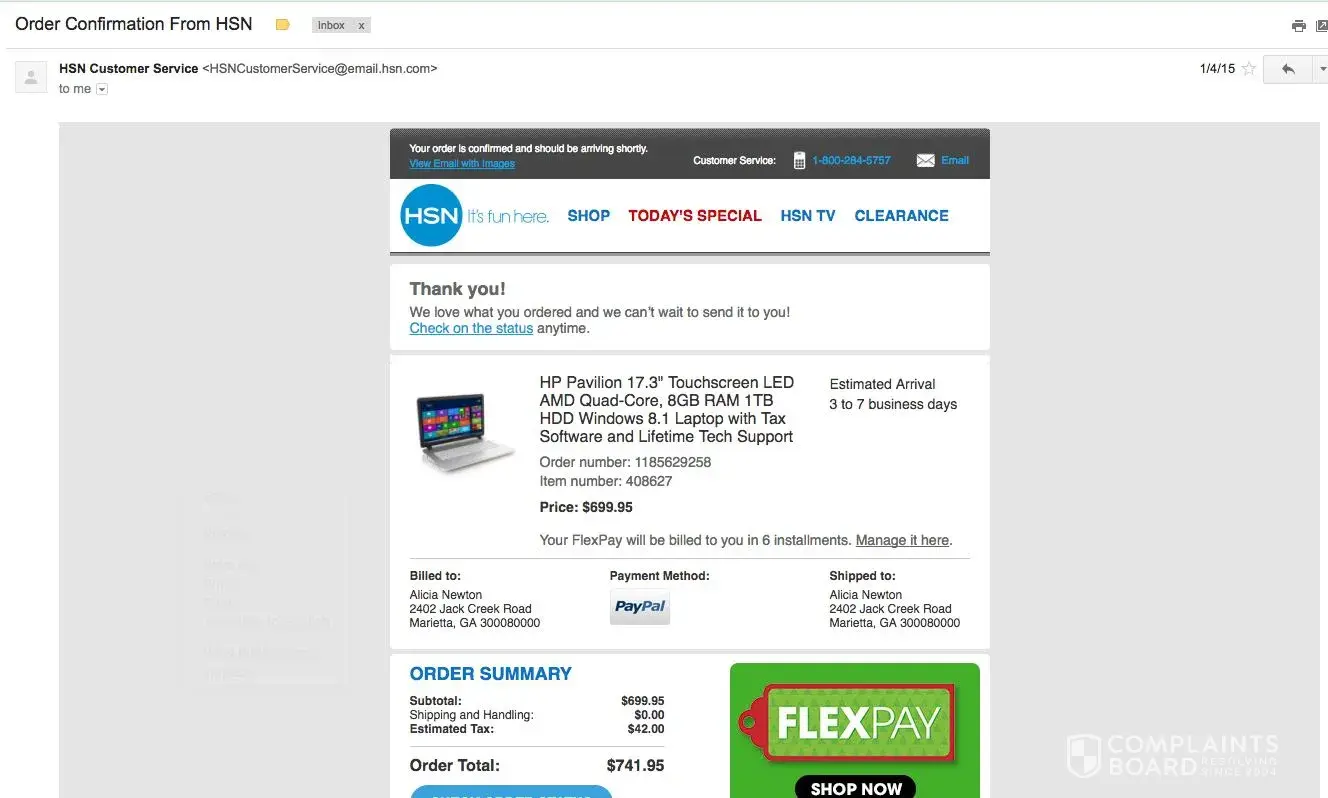Expand the 'to me' recipient details arrow

click(x=102, y=89)
